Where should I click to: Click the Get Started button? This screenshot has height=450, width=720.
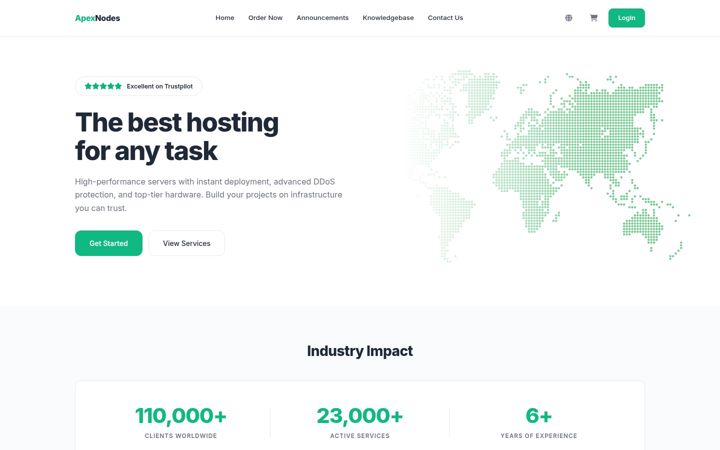(108, 243)
